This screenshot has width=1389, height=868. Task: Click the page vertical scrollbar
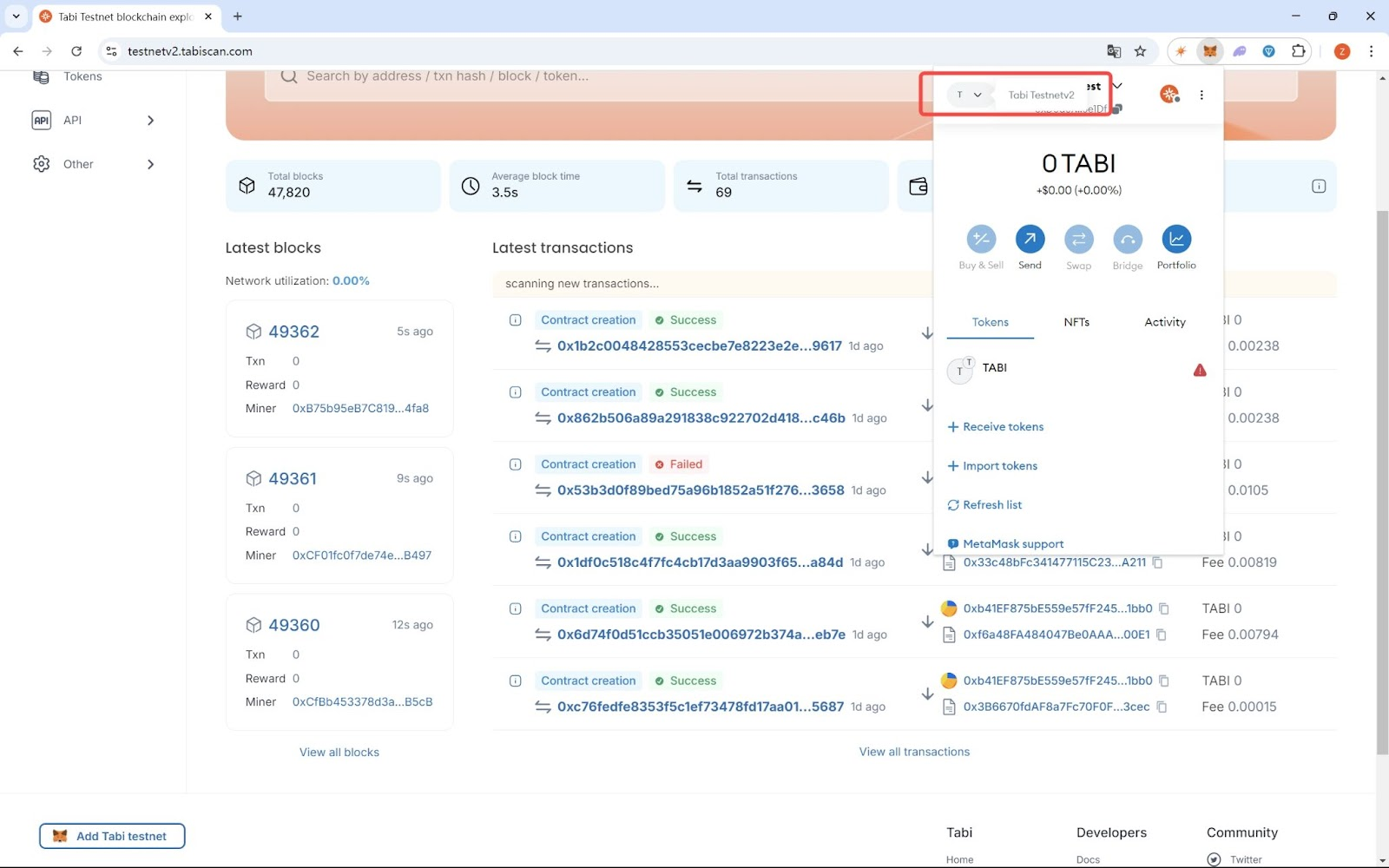pos(1382,482)
